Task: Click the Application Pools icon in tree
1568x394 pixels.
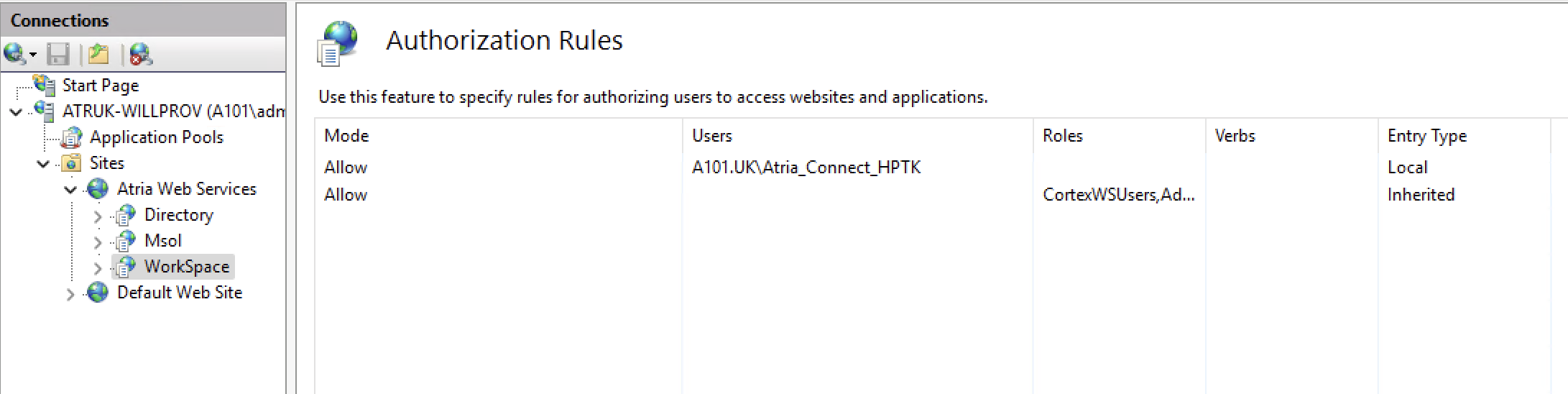Action: [72, 137]
